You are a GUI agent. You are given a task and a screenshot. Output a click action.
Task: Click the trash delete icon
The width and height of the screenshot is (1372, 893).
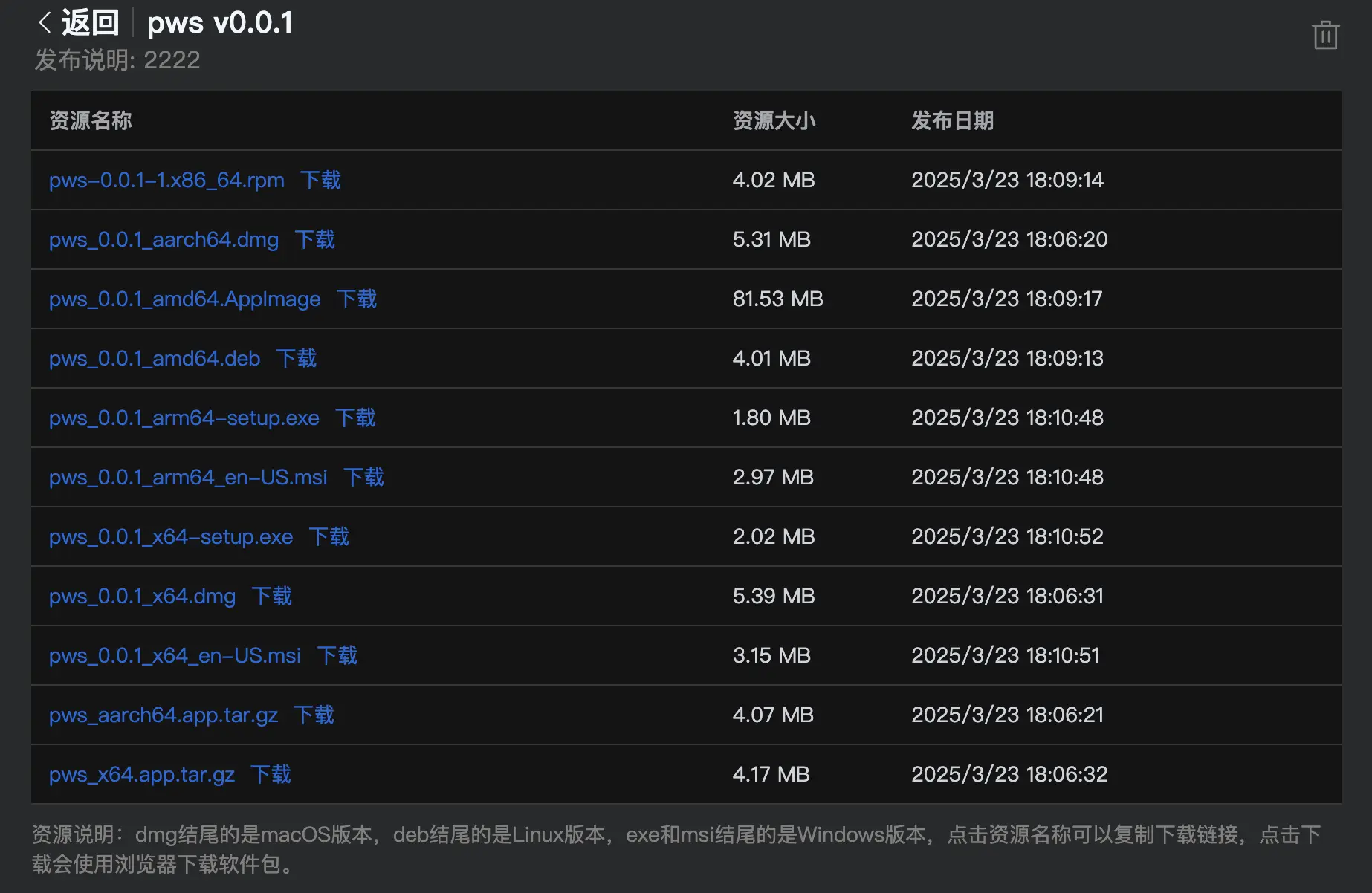click(x=1324, y=35)
